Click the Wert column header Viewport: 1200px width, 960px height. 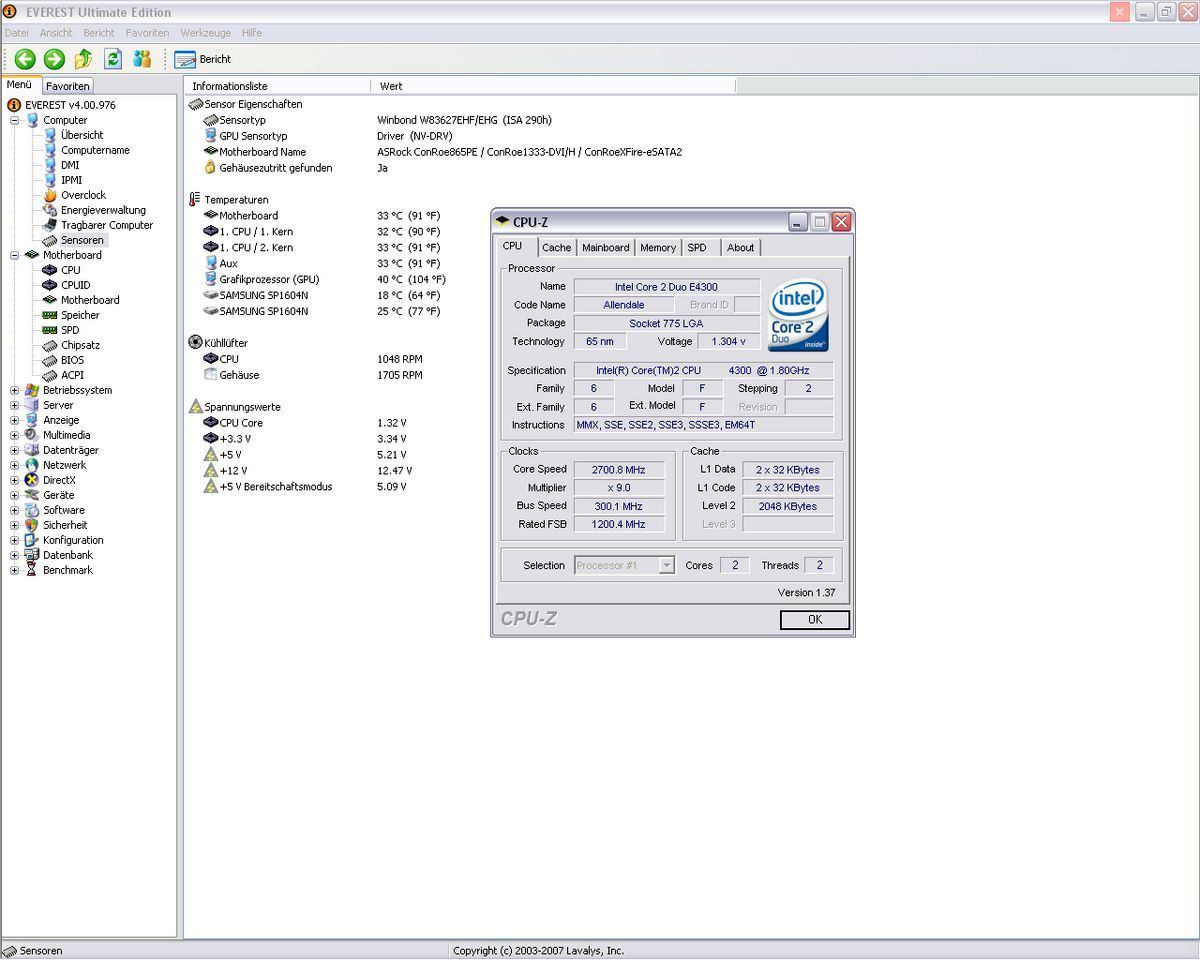[x=553, y=86]
